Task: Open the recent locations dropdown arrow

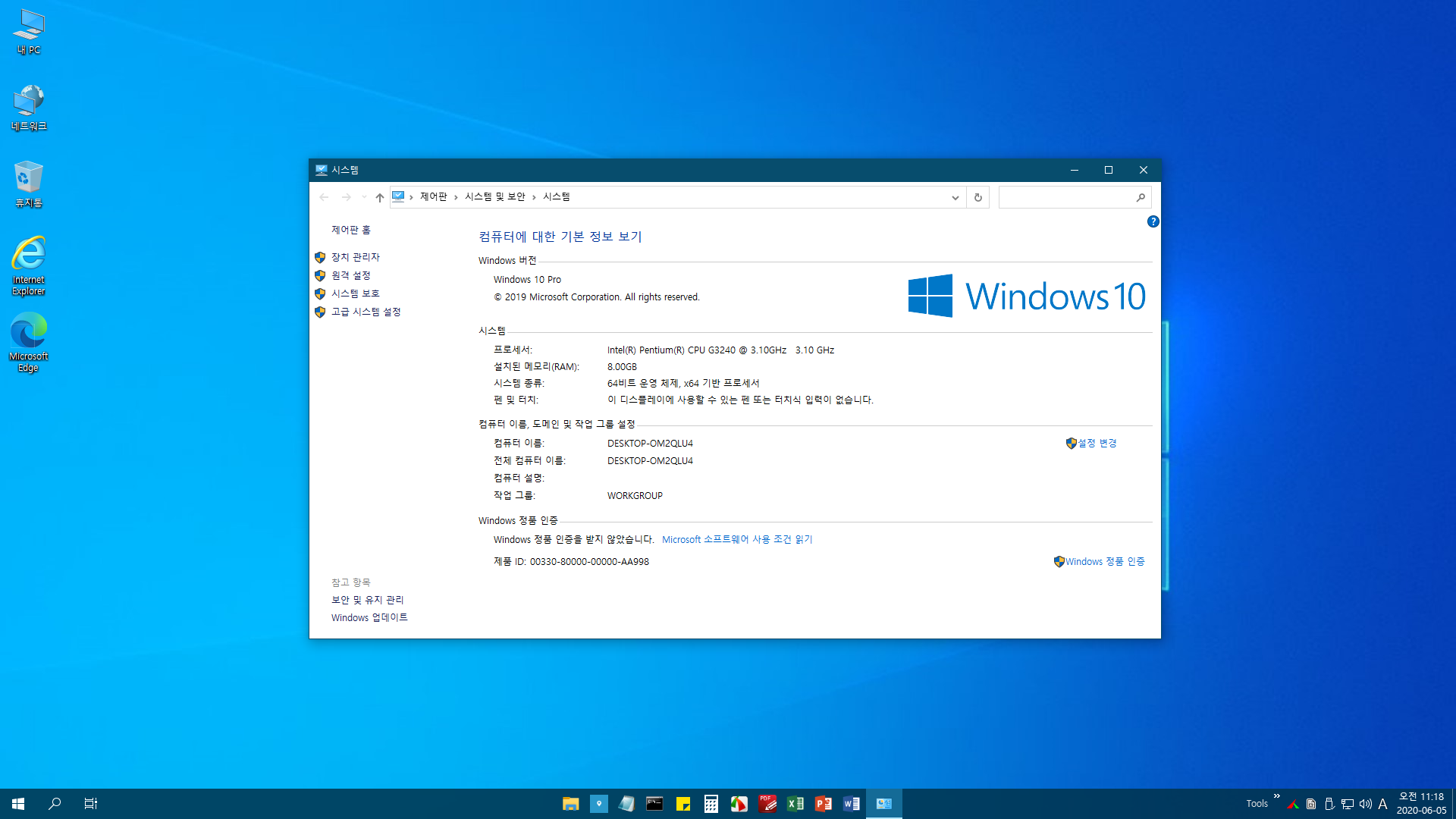Action: (x=365, y=197)
